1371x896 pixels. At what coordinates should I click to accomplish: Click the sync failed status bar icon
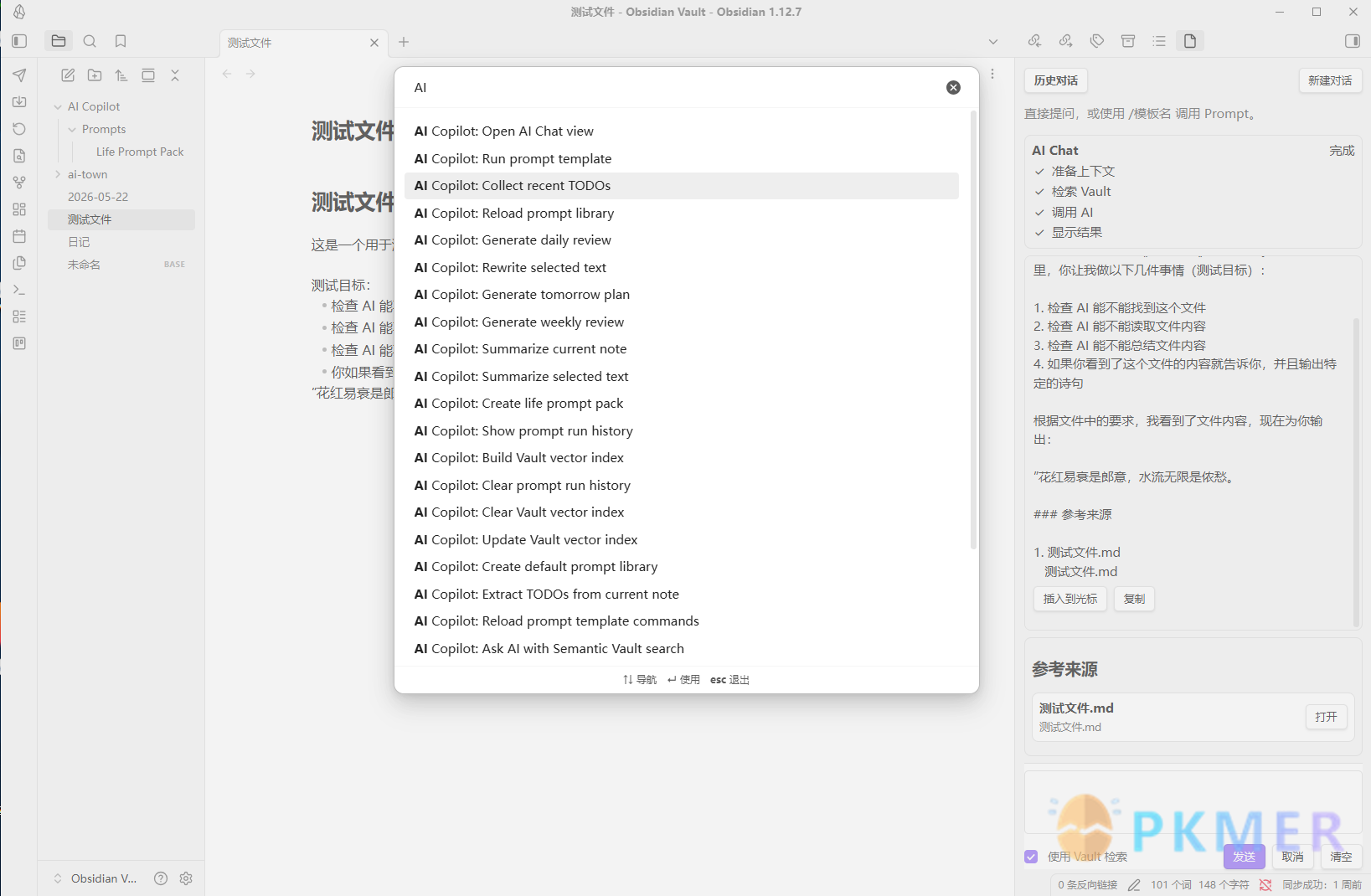click(1265, 884)
